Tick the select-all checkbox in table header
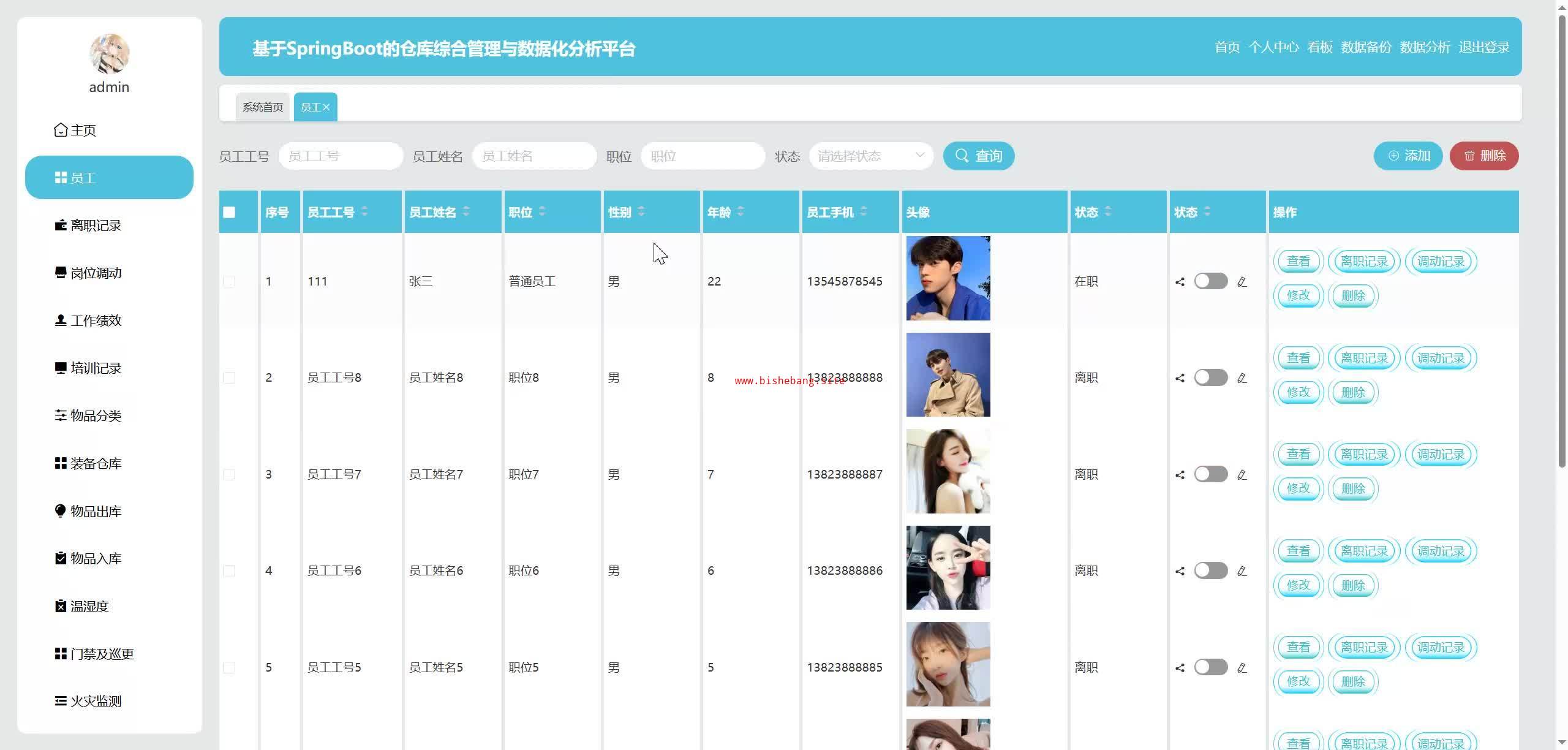Image resolution: width=1568 pixels, height=750 pixels. (x=229, y=213)
